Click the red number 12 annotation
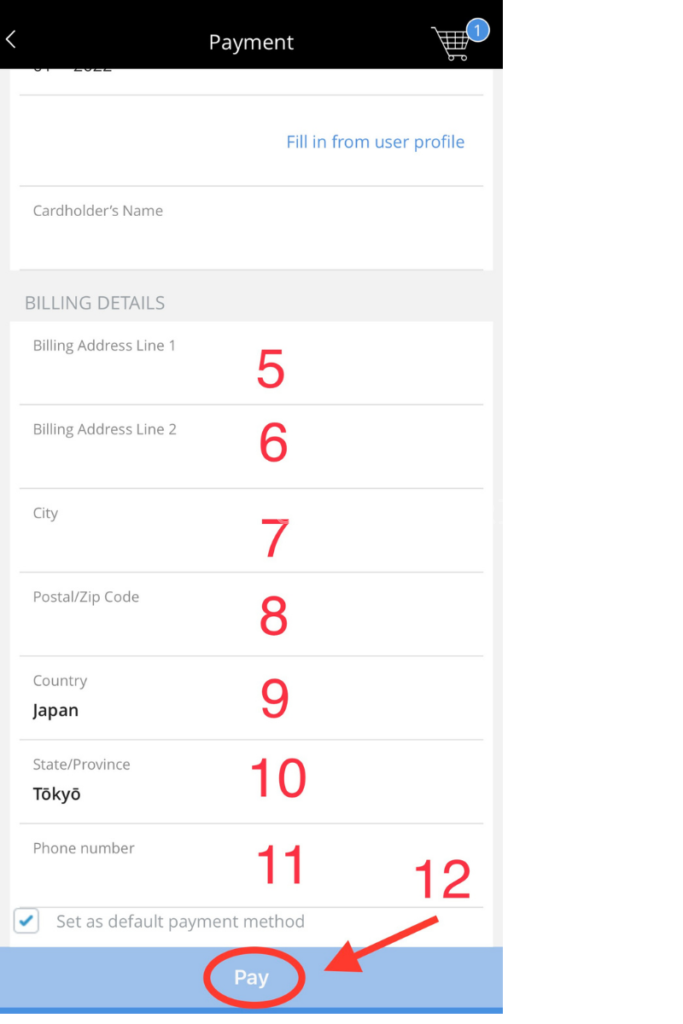 point(441,880)
